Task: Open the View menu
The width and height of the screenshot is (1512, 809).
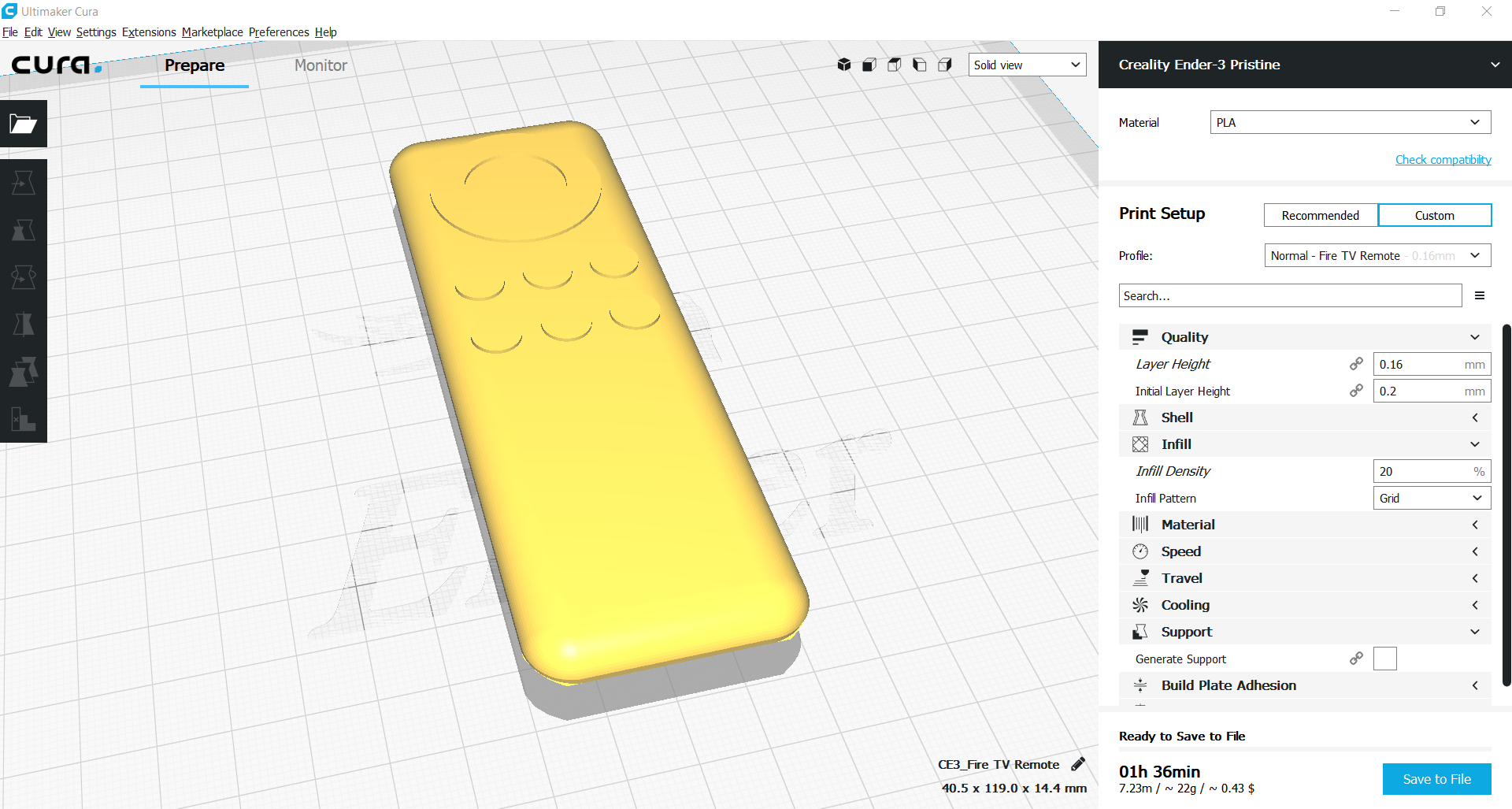Action: [59, 32]
